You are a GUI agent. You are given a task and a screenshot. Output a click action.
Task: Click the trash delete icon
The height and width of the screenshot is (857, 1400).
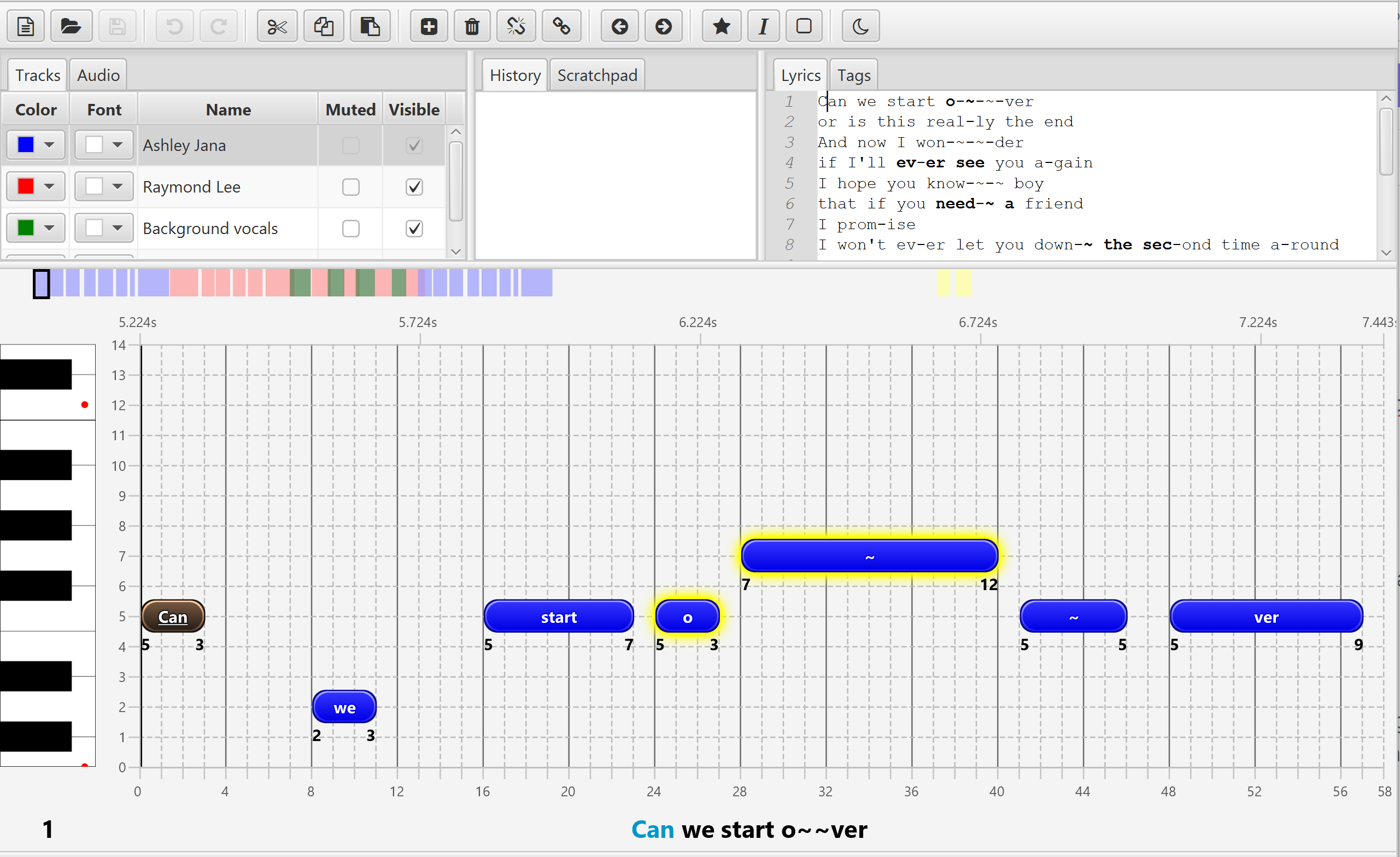click(x=472, y=26)
